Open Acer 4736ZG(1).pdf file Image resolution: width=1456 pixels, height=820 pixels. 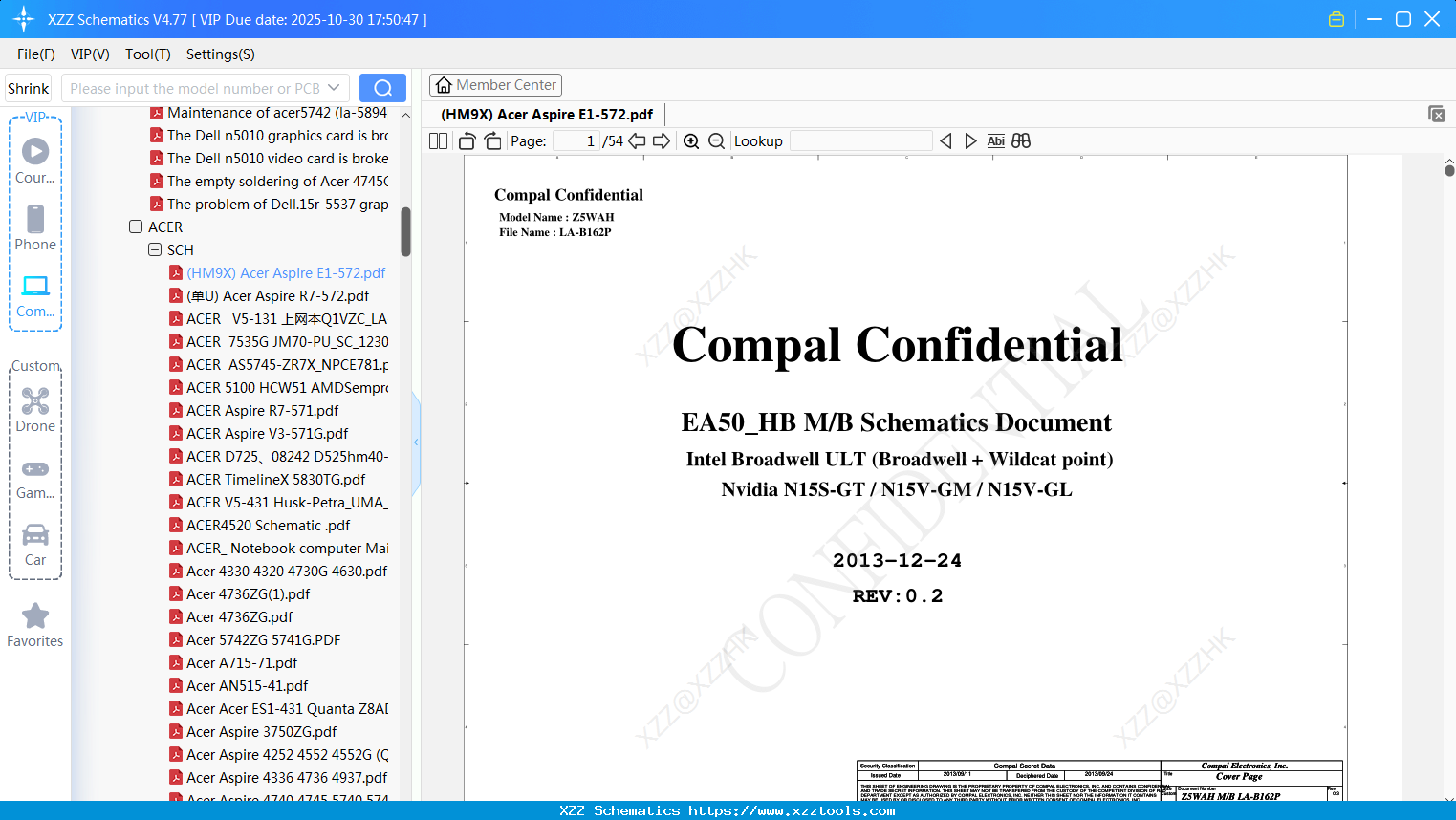248,593
